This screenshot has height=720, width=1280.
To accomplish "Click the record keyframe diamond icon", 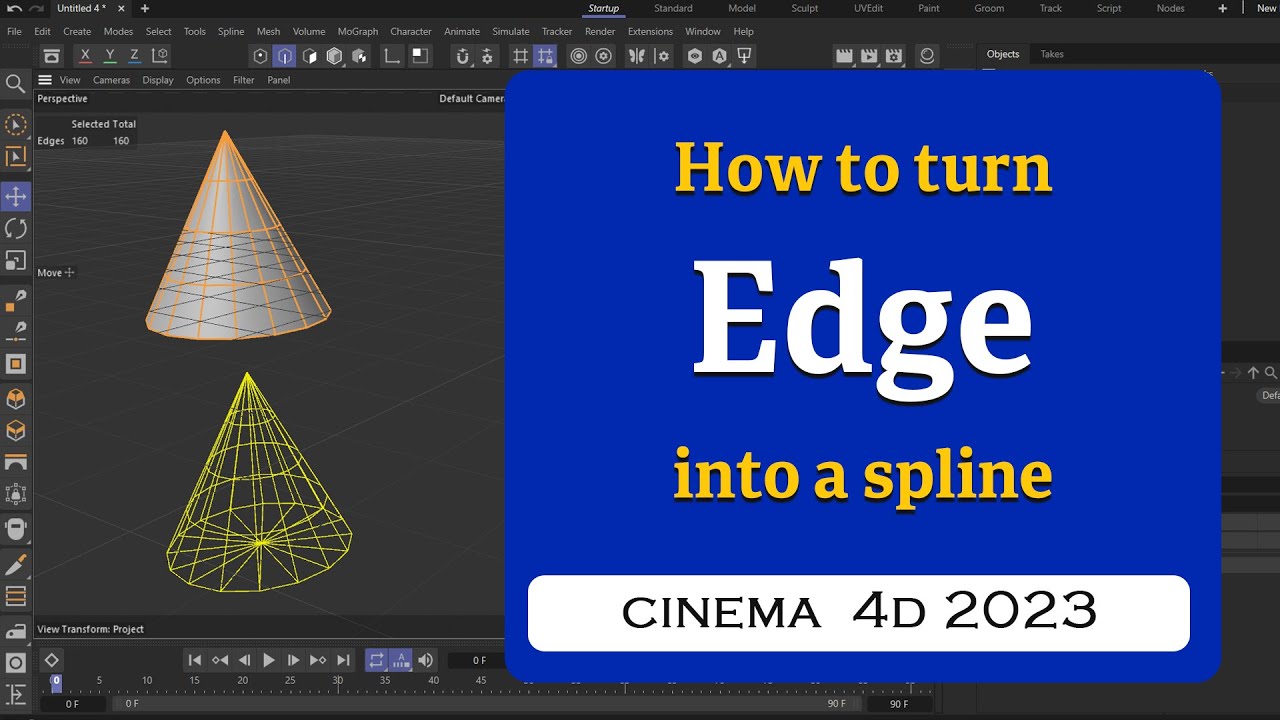I will pyautogui.click(x=51, y=660).
